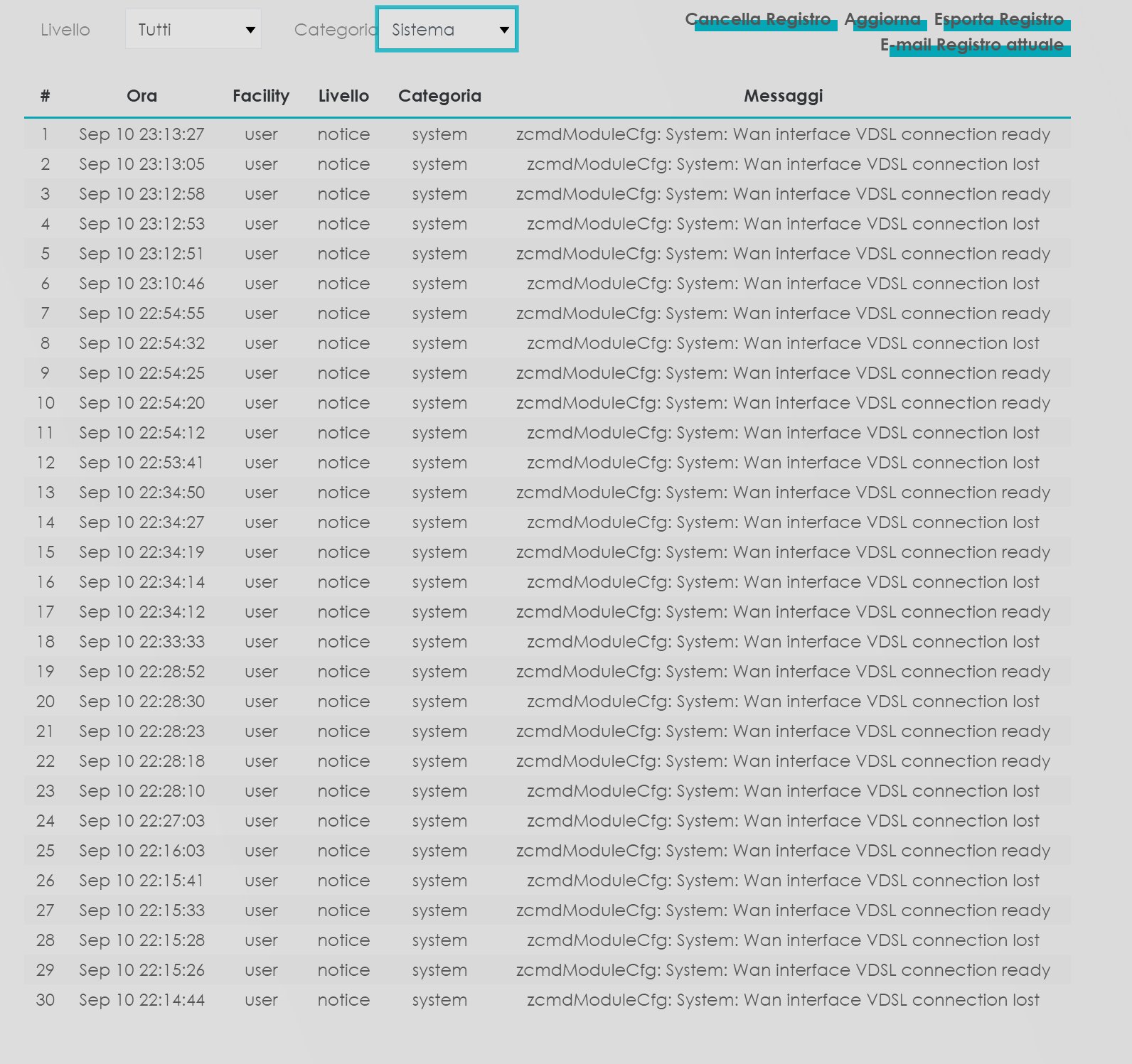
Task: Click row number 30 in log
Action: (46, 1000)
